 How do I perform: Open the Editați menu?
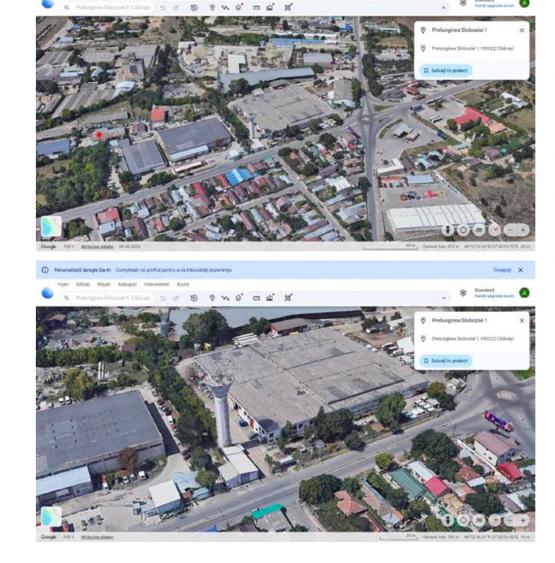tap(83, 284)
